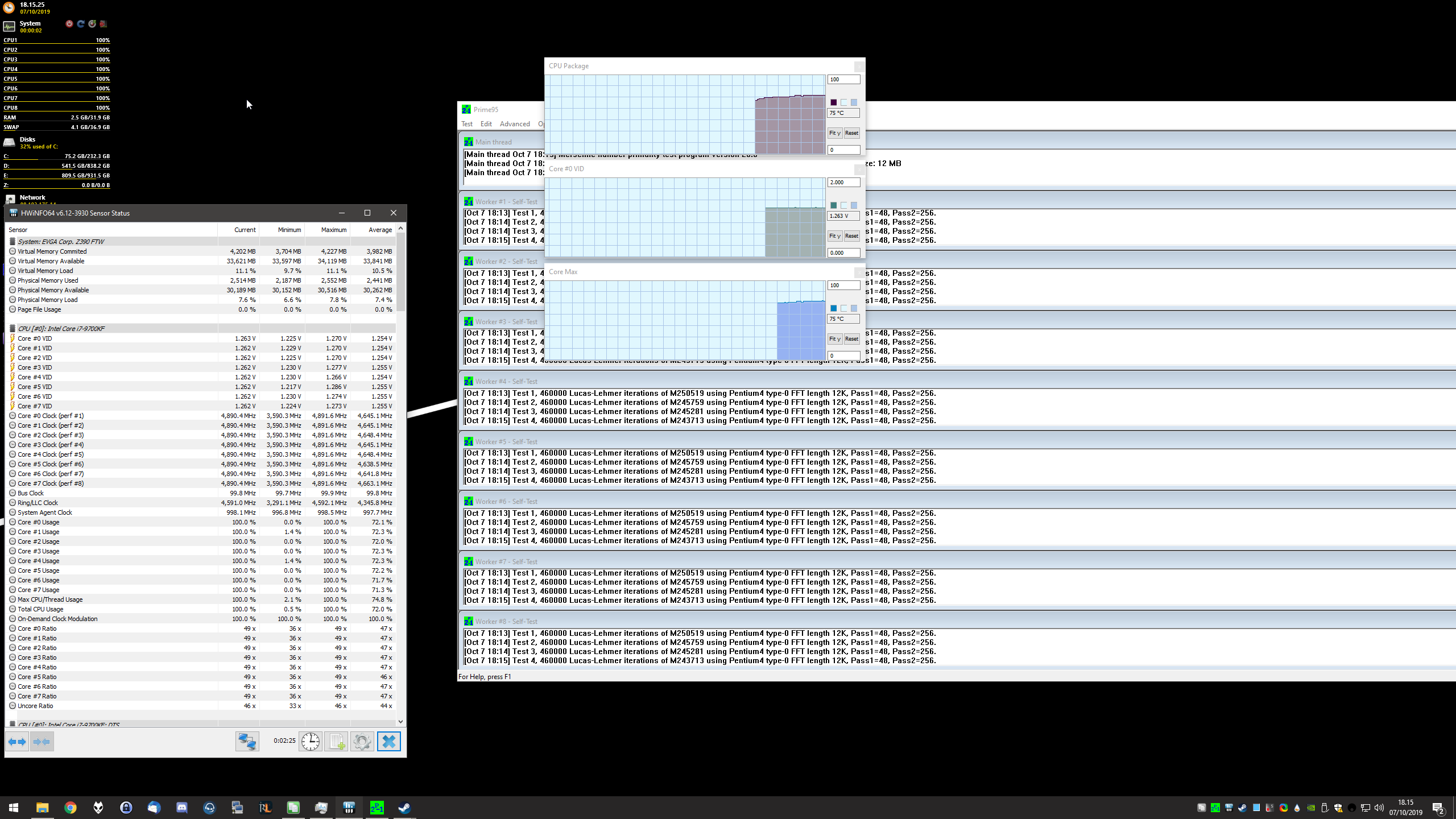Open Prime95 Test menu
Viewport: 1456px width, 819px height.
coord(467,124)
